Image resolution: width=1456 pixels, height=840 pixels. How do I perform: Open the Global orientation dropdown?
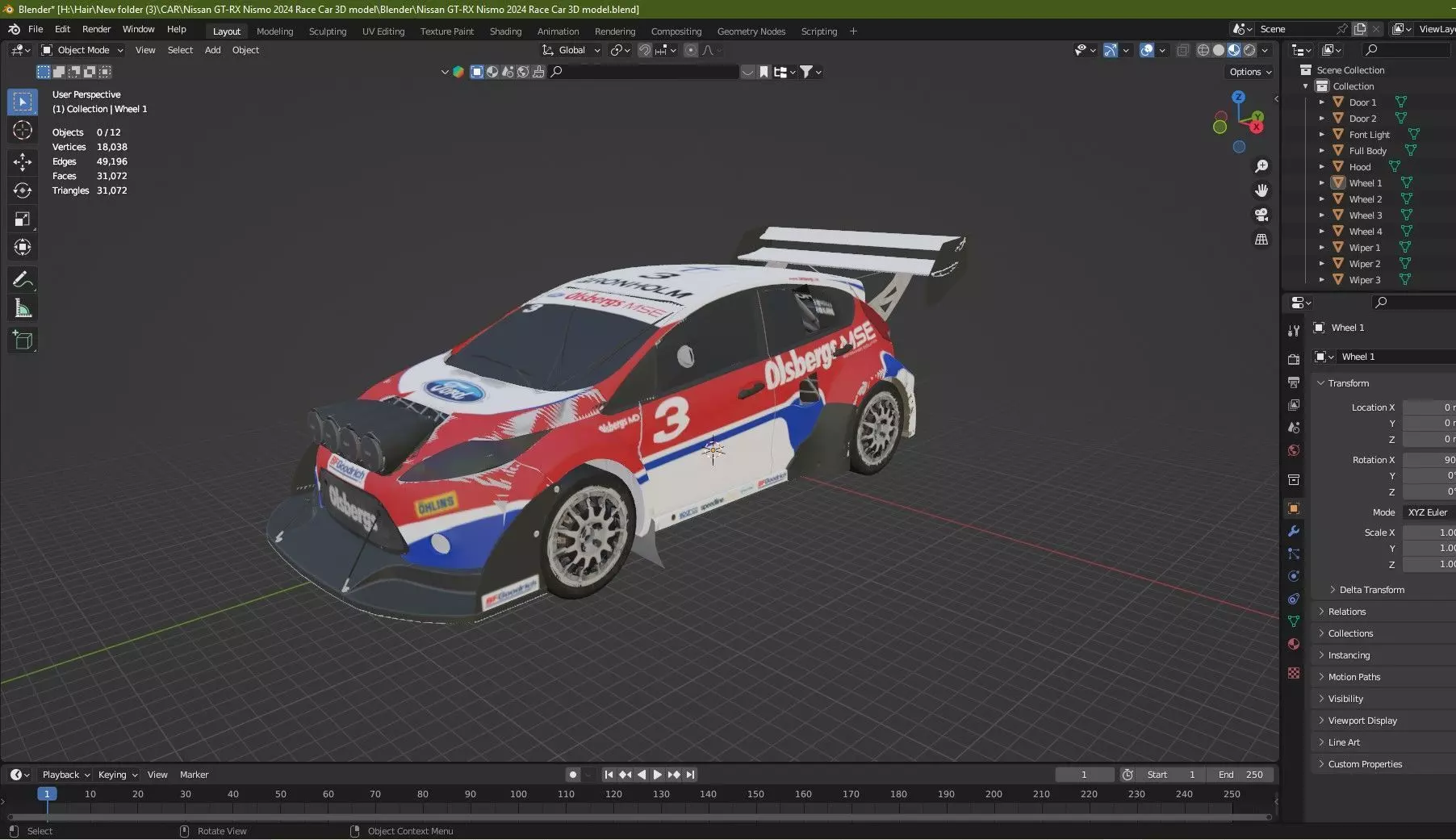coord(571,50)
